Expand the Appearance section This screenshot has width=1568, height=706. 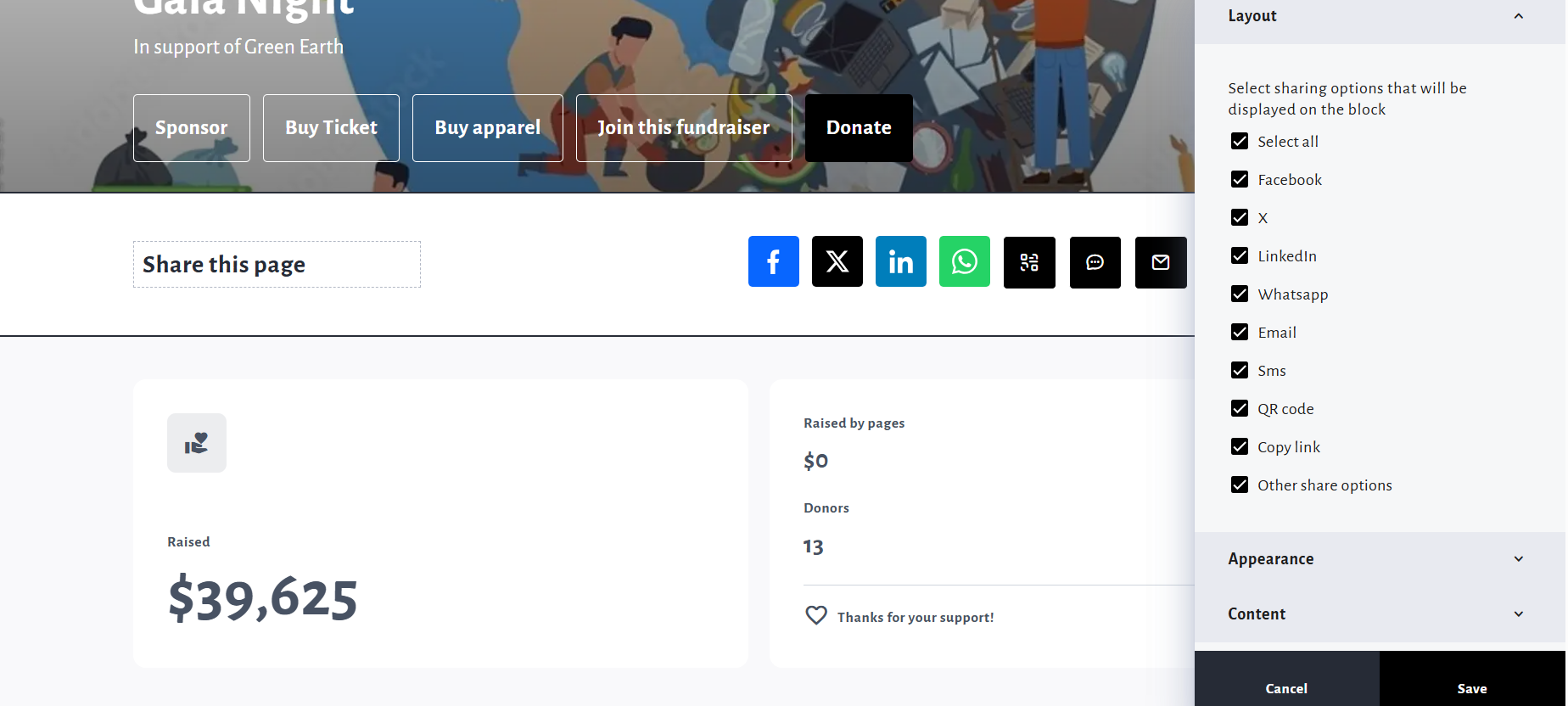click(x=1518, y=558)
